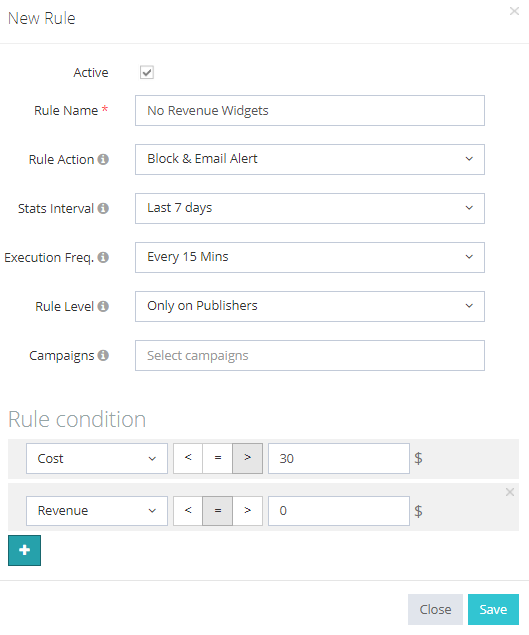Remove the Revenue condition row
Image resolution: width=529 pixels, height=635 pixels.
[510, 492]
